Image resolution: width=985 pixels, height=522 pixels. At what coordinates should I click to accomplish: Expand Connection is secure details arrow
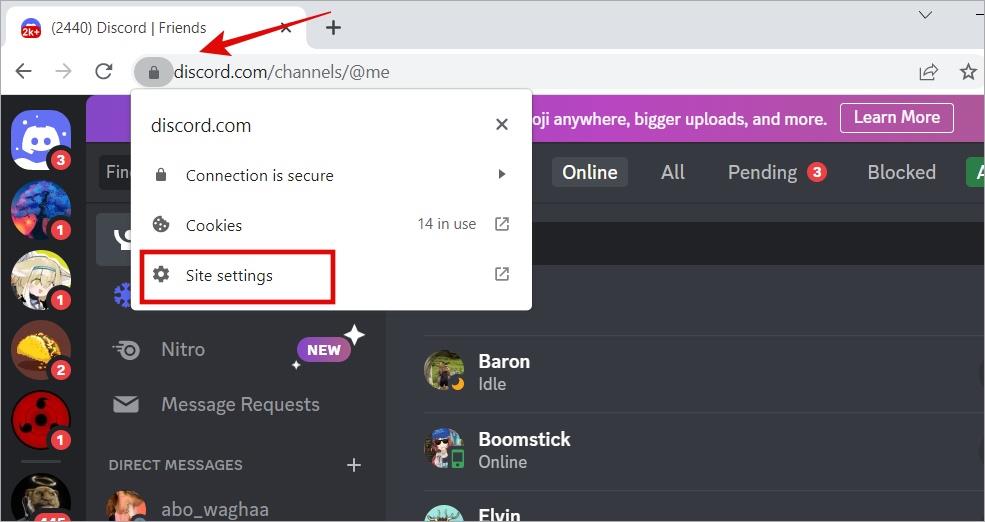click(501, 174)
